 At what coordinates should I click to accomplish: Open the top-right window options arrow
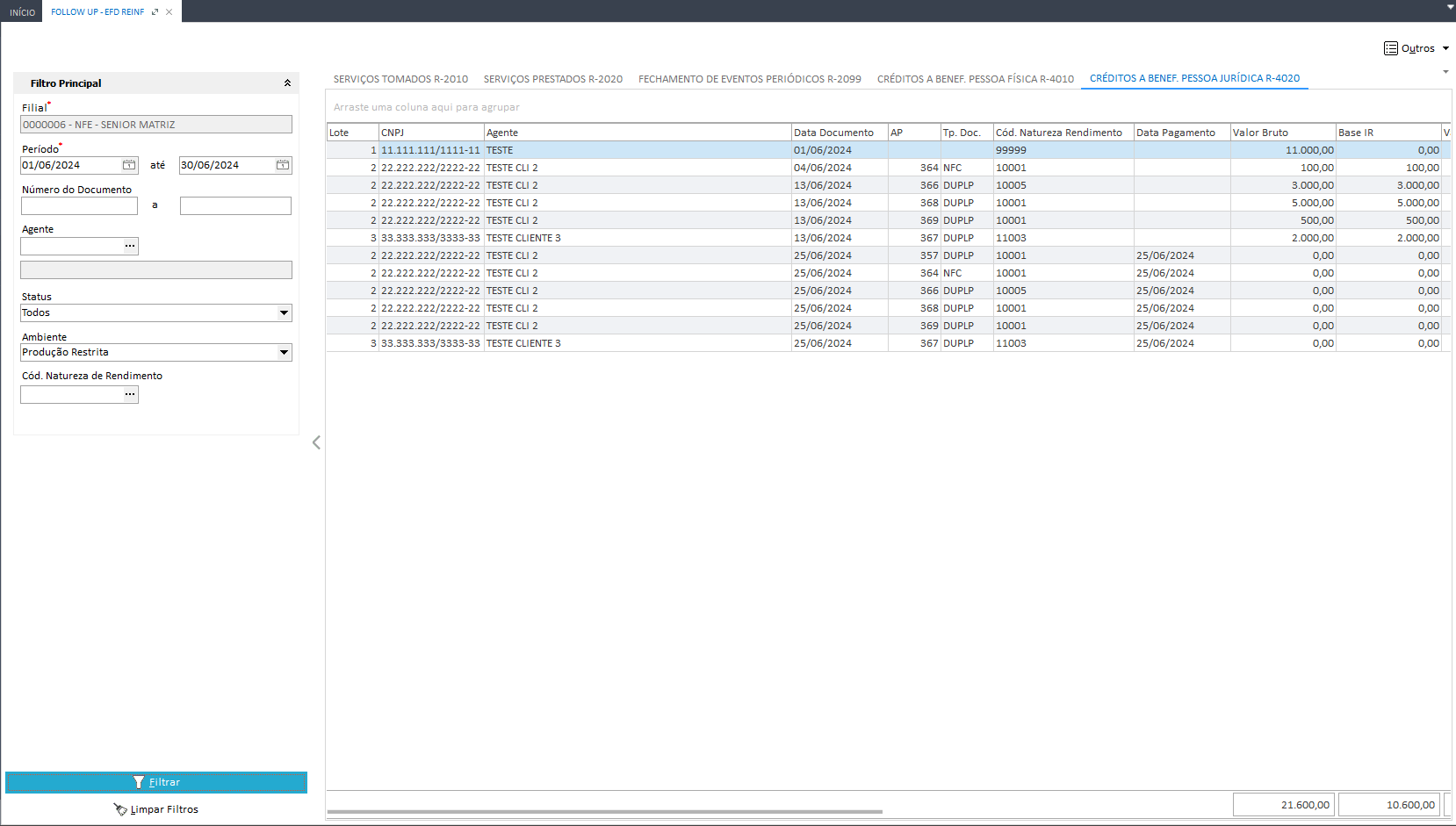1450,6
